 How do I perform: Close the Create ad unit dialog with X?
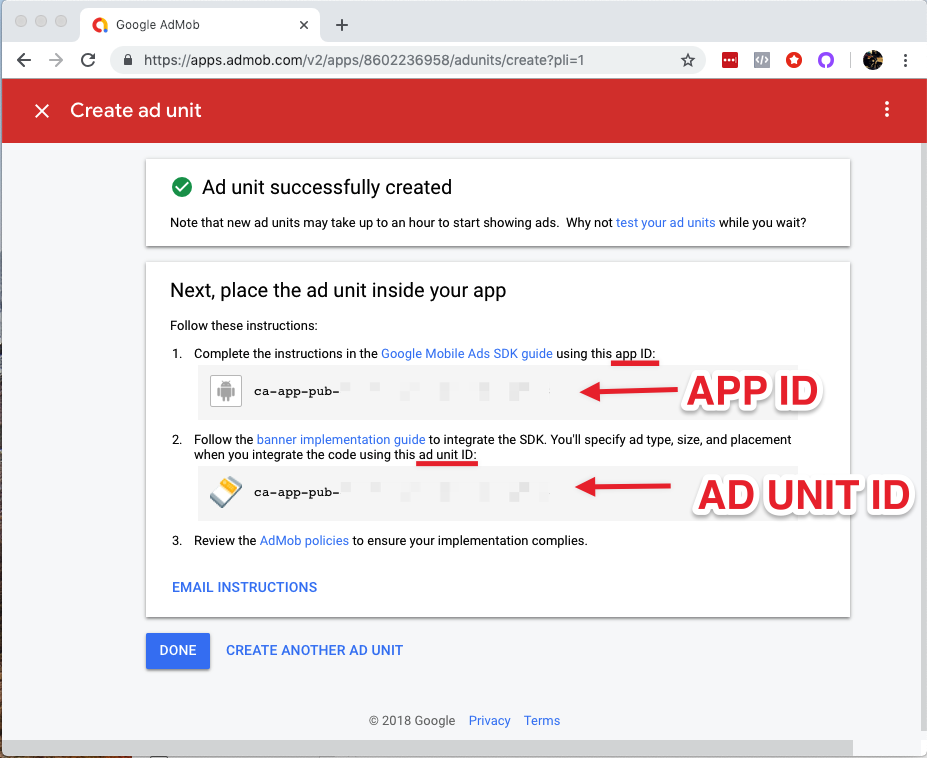click(x=42, y=111)
